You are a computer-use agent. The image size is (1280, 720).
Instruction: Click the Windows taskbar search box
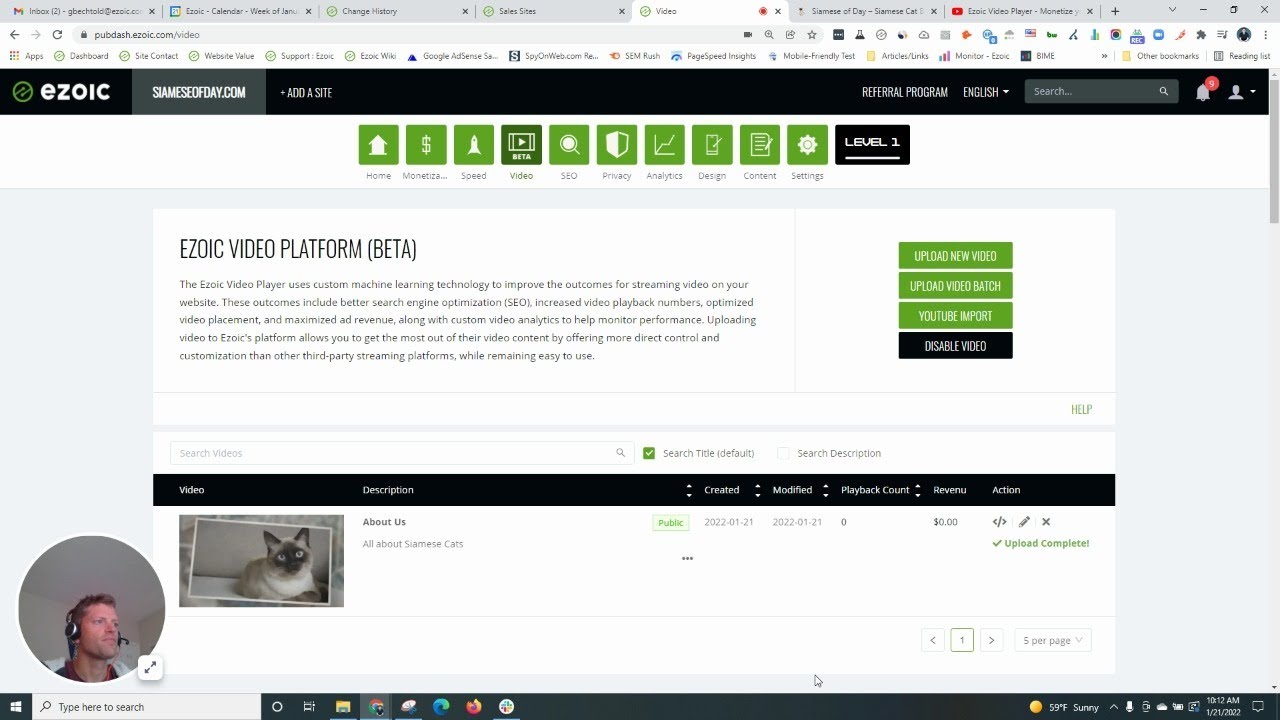click(x=146, y=707)
